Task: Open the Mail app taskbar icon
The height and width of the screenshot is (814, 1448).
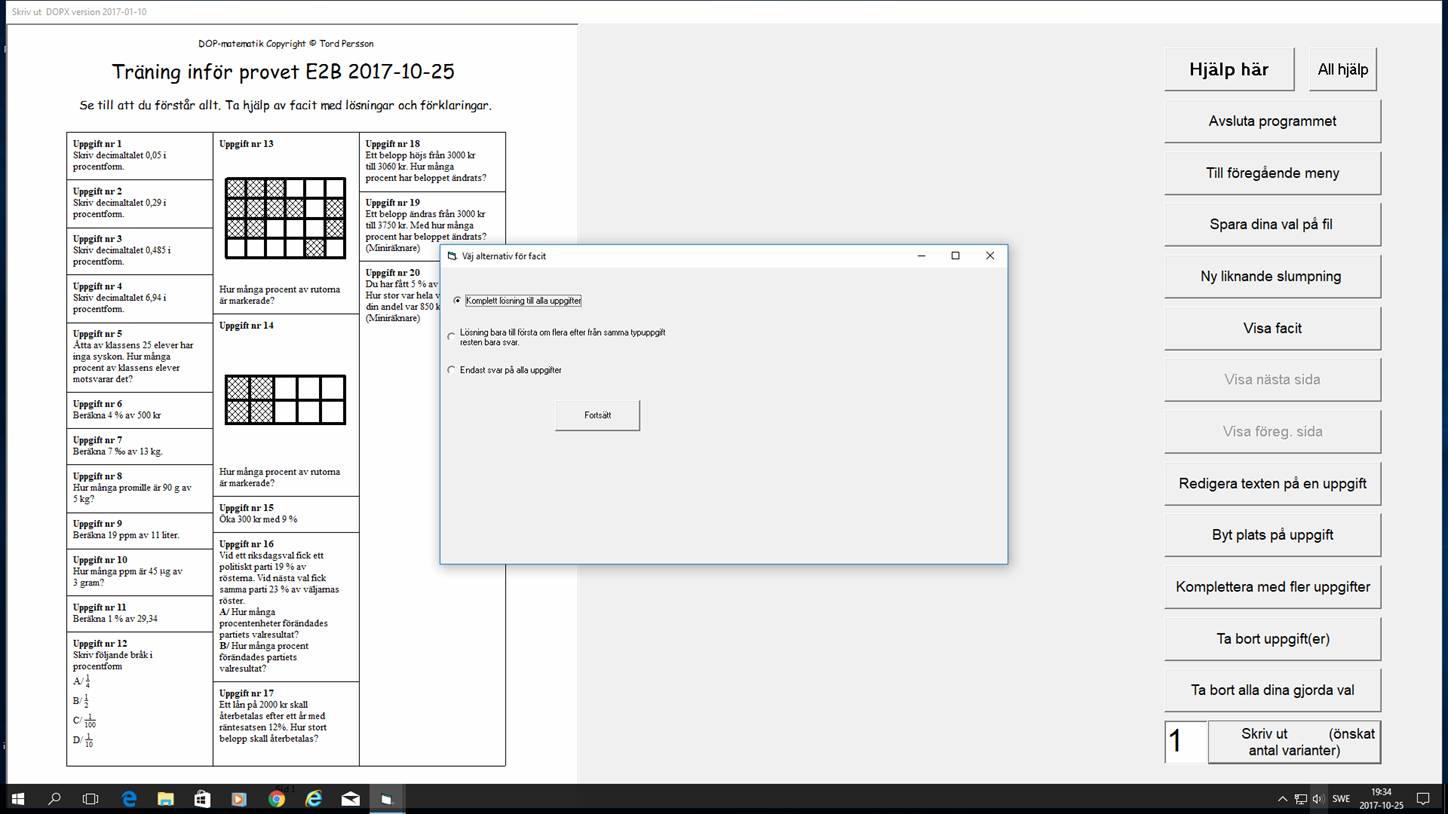Action: pos(350,799)
